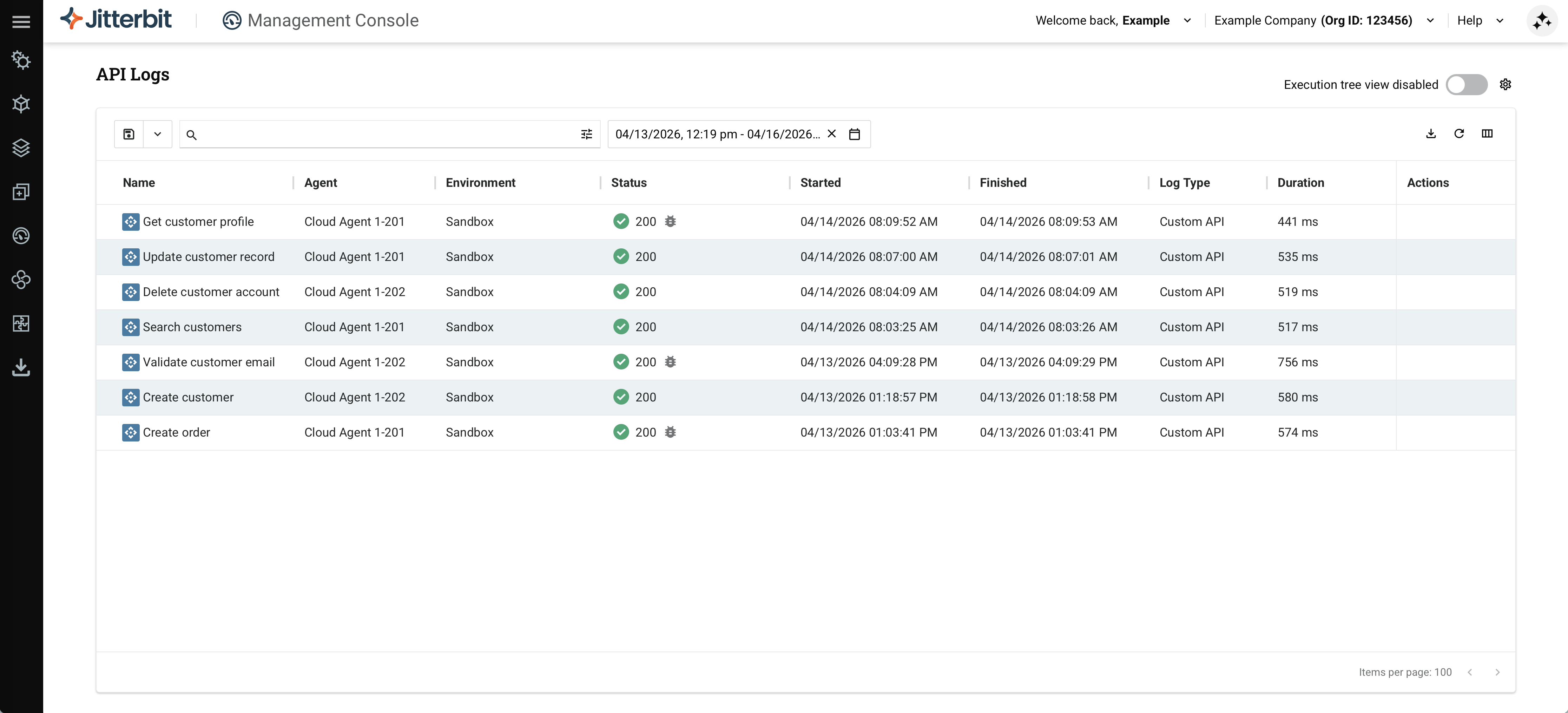Click Sandbox in the Search customers row

pos(469,327)
